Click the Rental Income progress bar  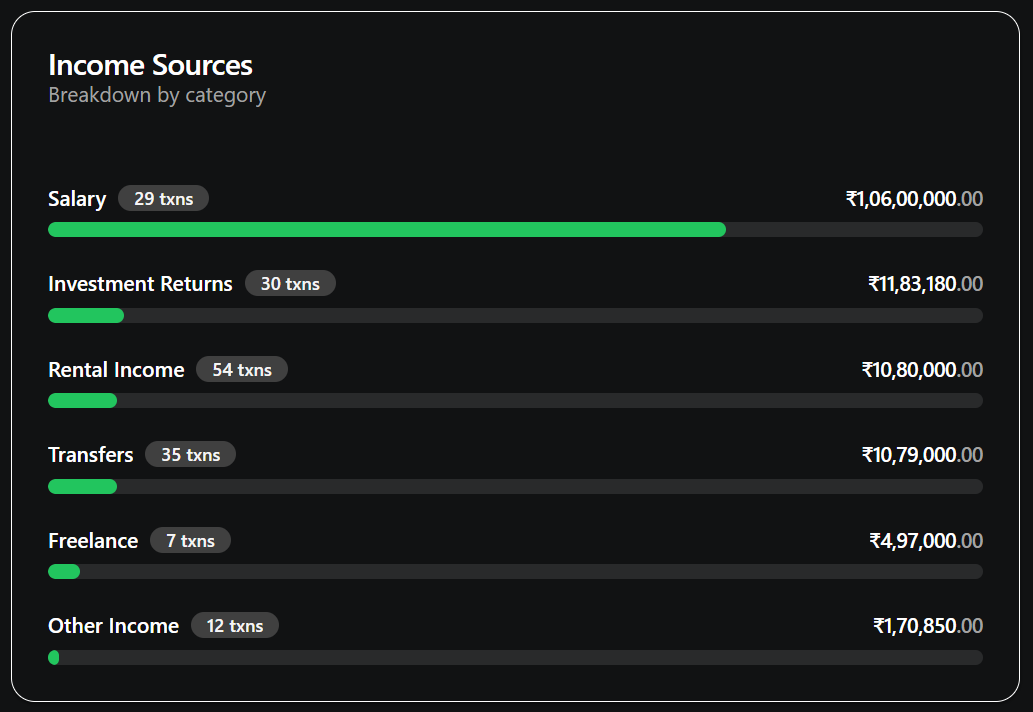pos(515,401)
